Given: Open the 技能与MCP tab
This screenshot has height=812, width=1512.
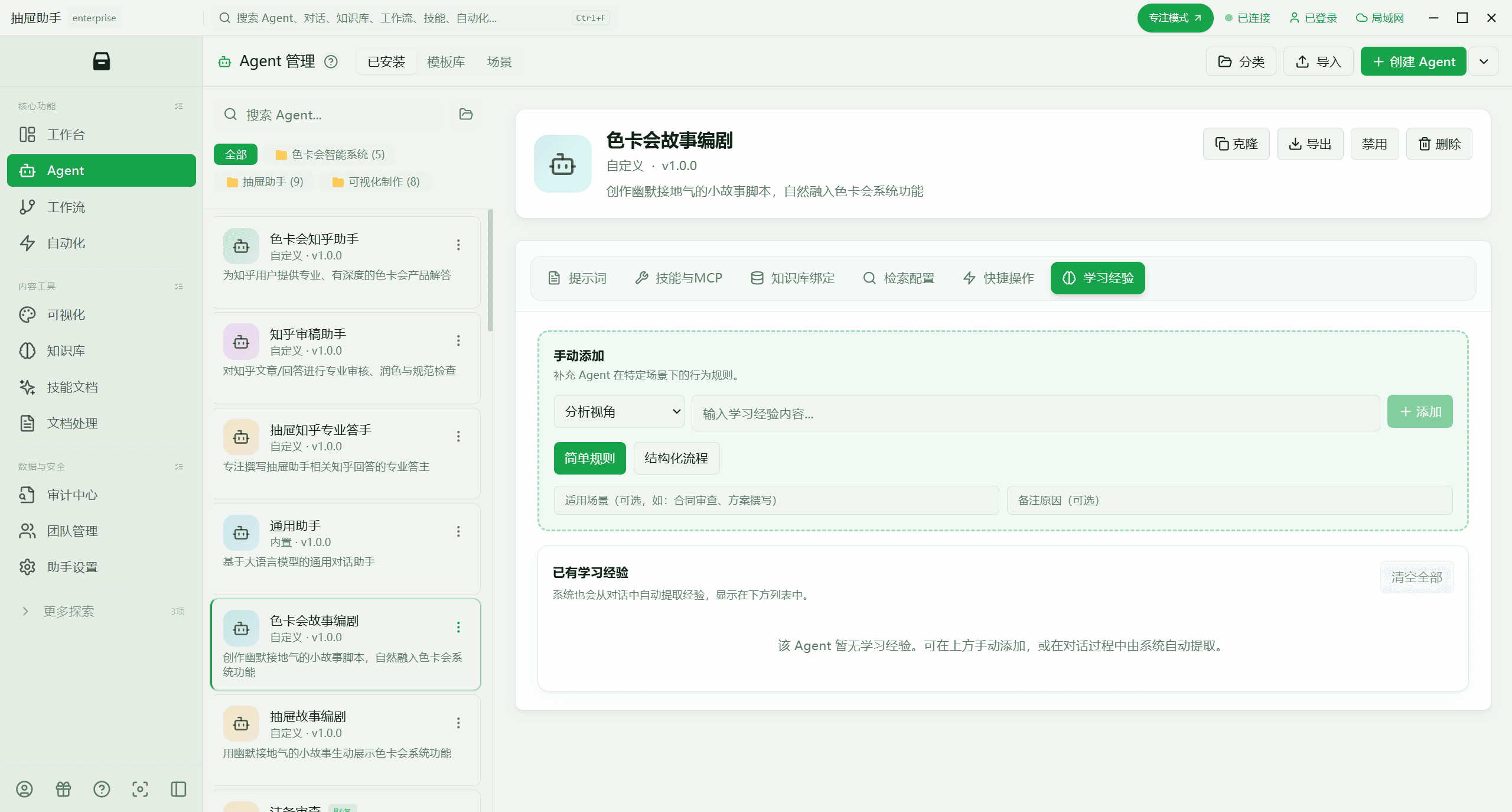Looking at the screenshot, I should coord(679,278).
